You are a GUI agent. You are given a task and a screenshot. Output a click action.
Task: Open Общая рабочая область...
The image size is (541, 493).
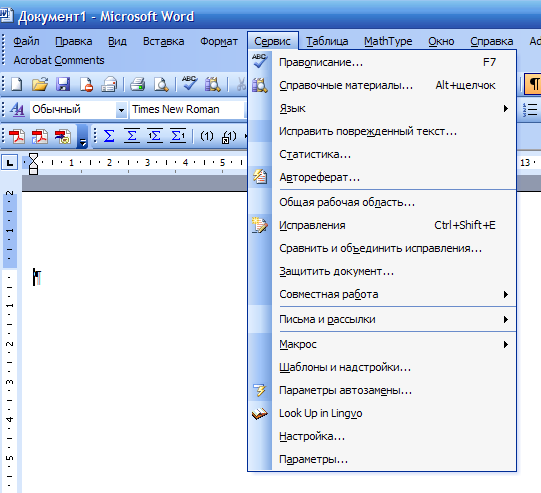pos(382,202)
